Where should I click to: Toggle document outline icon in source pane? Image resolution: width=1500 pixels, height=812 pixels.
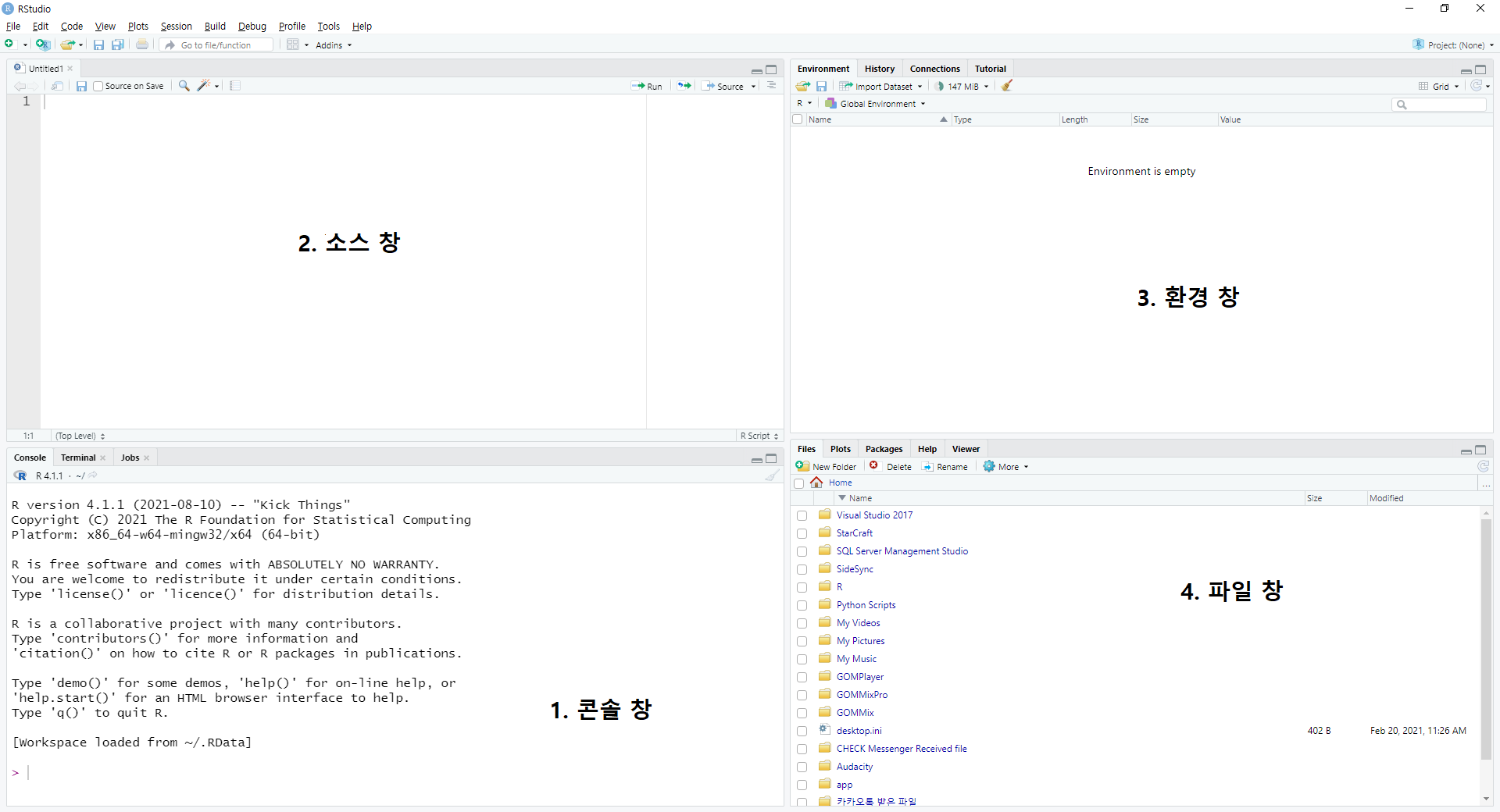coord(771,86)
